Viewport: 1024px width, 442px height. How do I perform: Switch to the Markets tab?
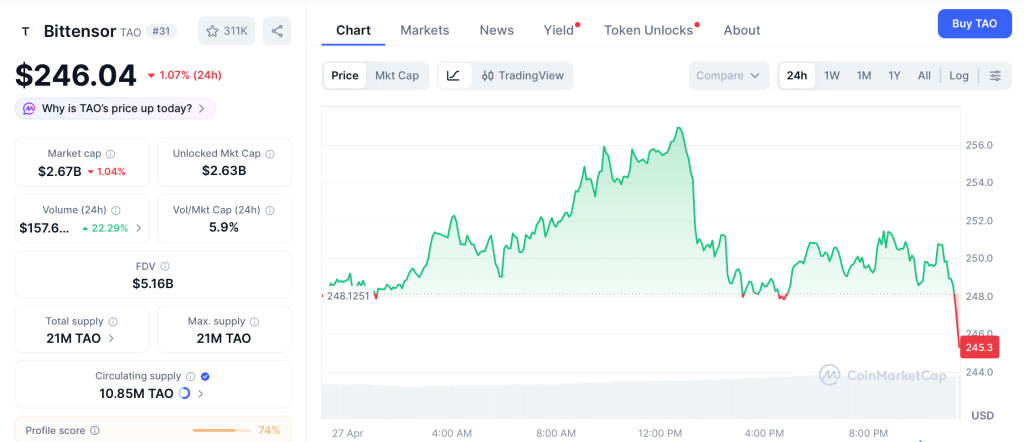coord(425,30)
